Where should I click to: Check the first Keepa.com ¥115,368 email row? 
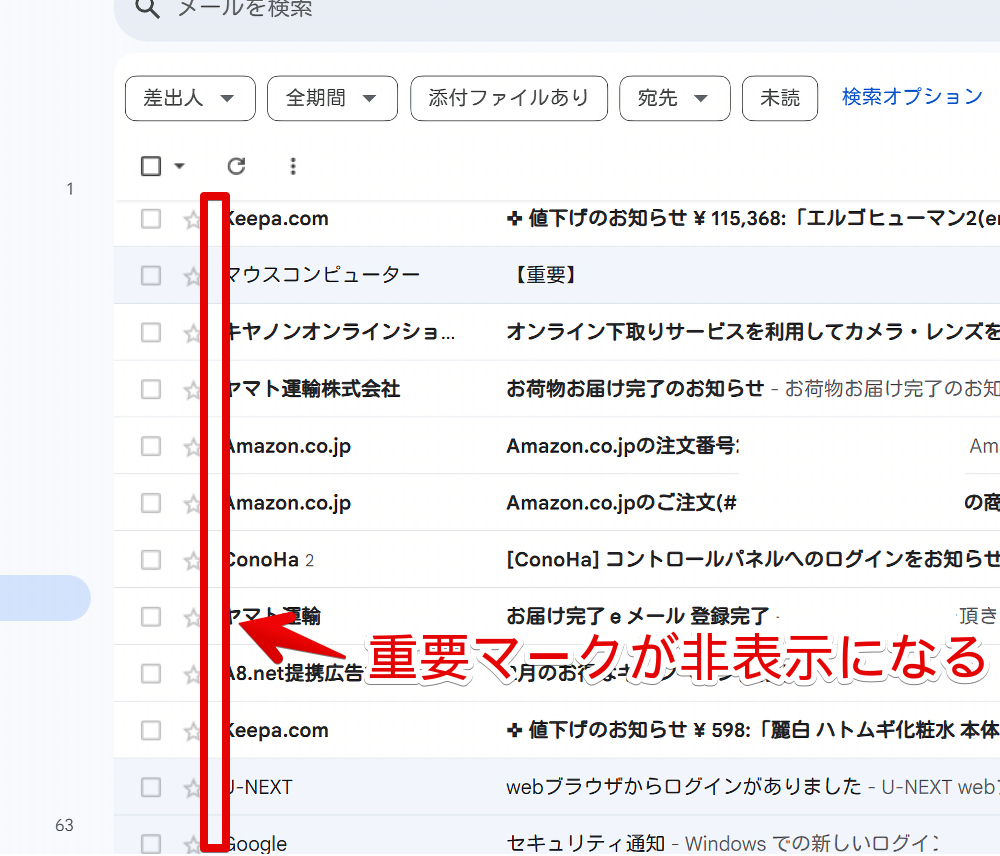click(x=151, y=219)
